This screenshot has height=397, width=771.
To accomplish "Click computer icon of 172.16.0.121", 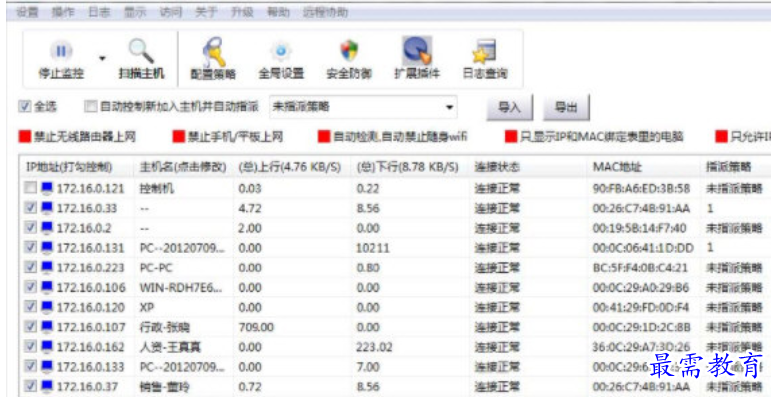I will click(47, 188).
